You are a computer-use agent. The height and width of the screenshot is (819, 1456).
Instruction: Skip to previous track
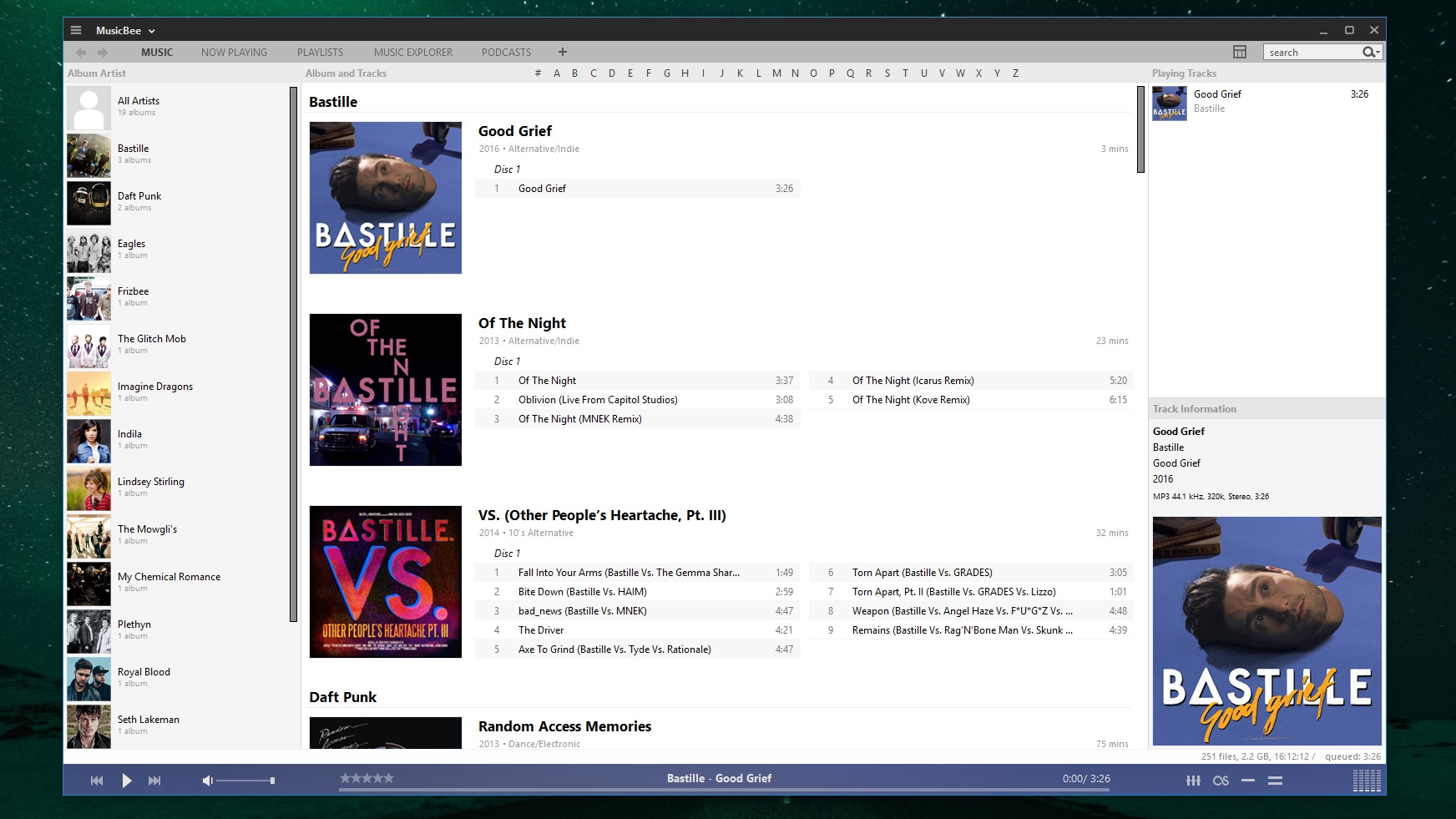[x=97, y=781]
